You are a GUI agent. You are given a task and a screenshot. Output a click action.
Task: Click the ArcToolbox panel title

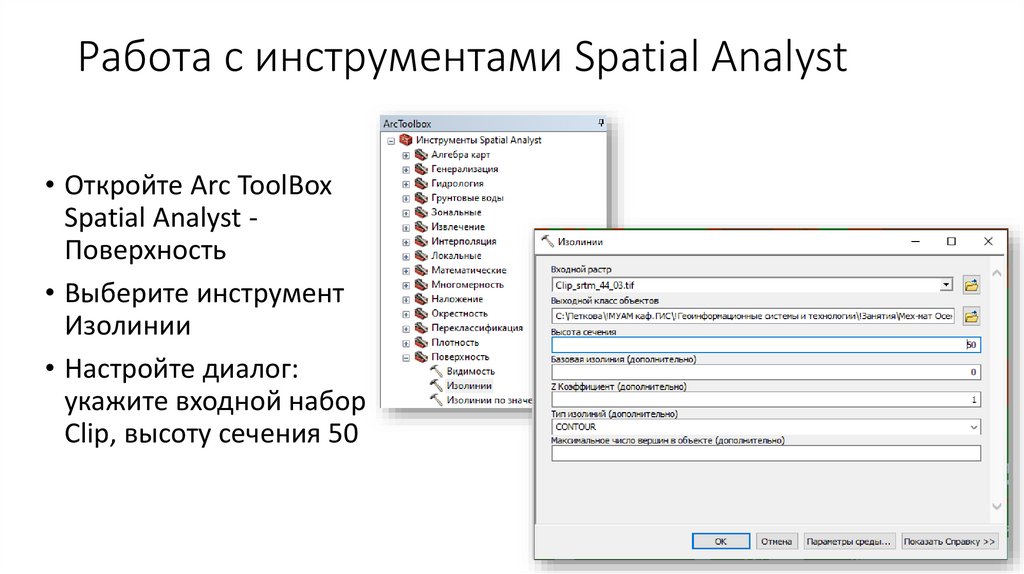(407, 123)
